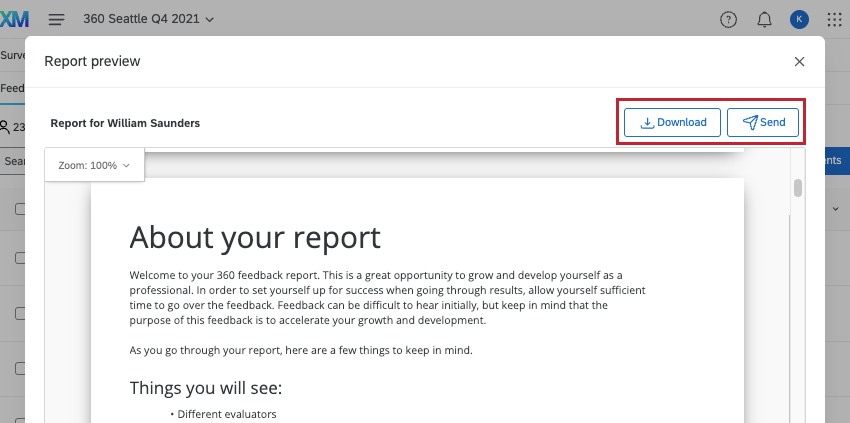
Task: Open the Zoom: 100% dropdown
Action: pyautogui.click(x=94, y=165)
